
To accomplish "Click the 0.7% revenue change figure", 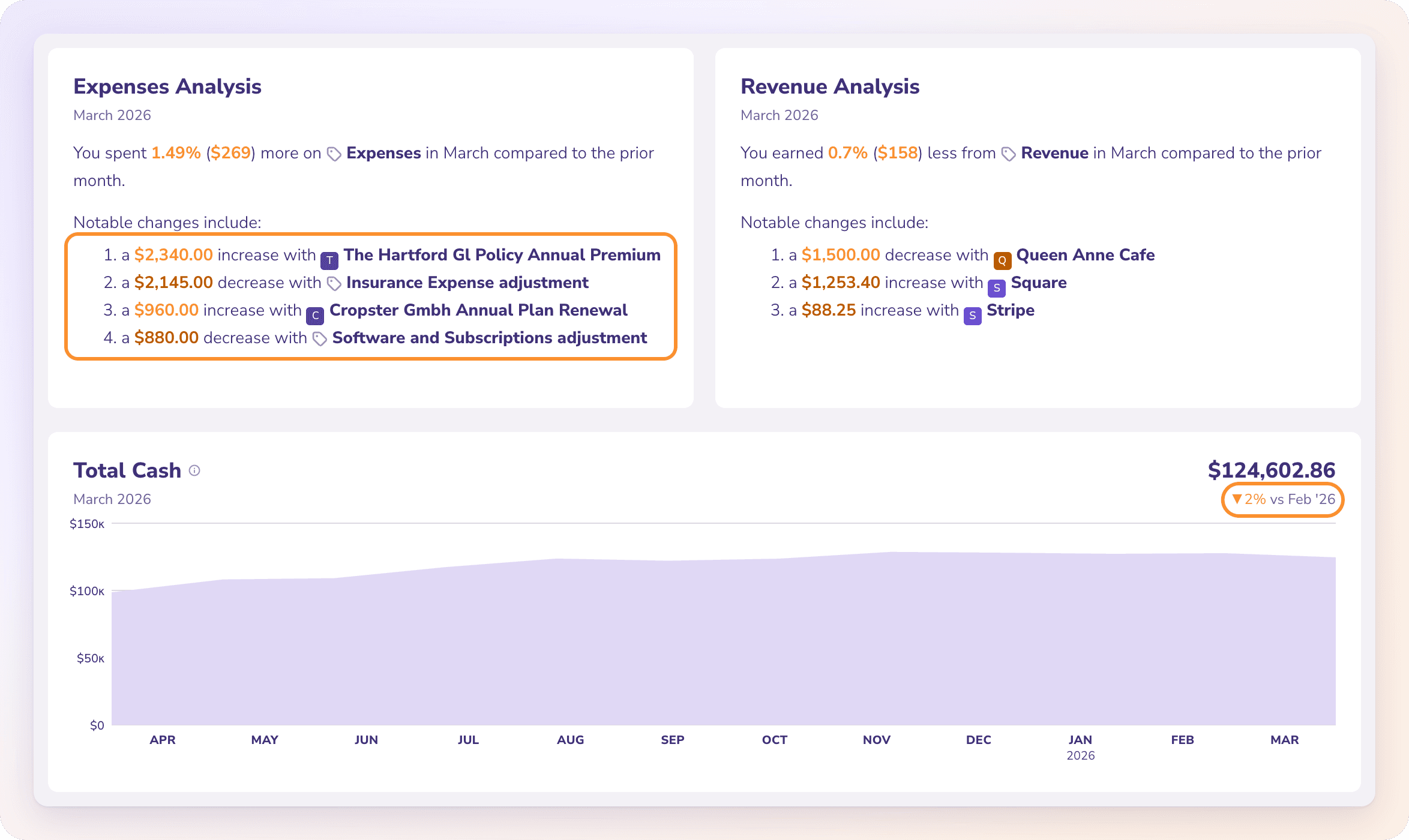I will coord(847,153).
